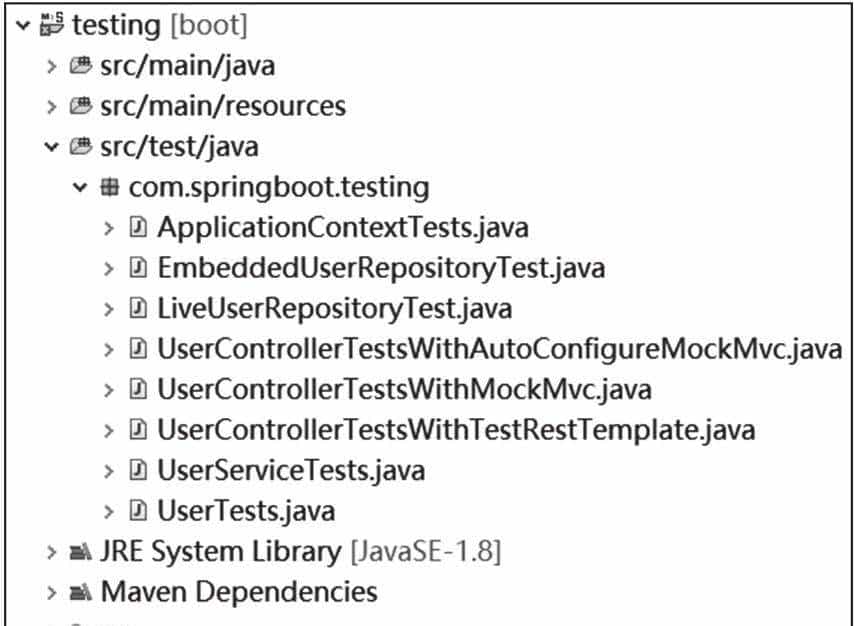Click the JRE System Library icon
The image size is (855, 626).
(x=81, y=551)
